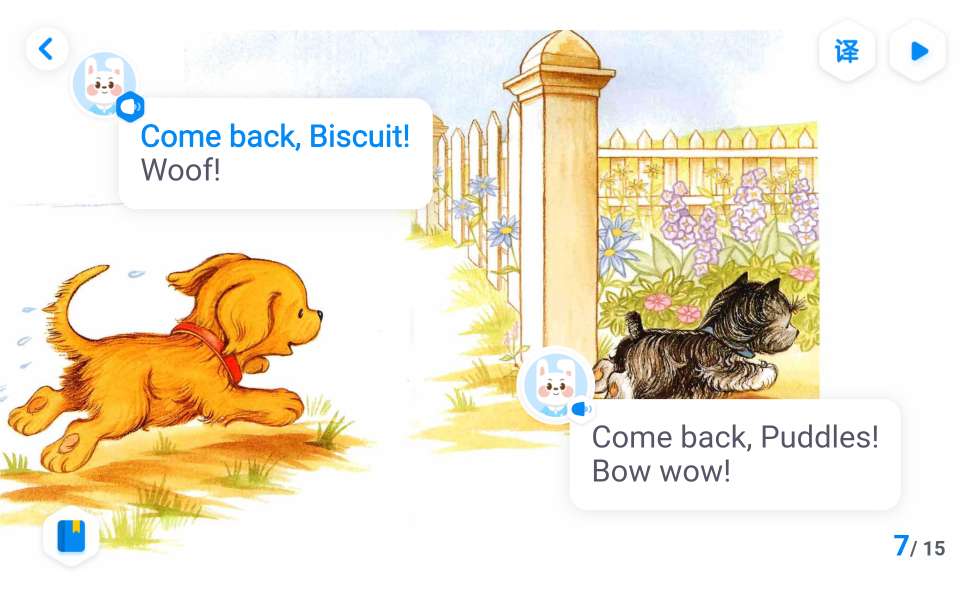This screenshot has width=960, height=600.
Task: Tap the rabbit avatar above Biscuit bubble
Action: pos(104,84)
